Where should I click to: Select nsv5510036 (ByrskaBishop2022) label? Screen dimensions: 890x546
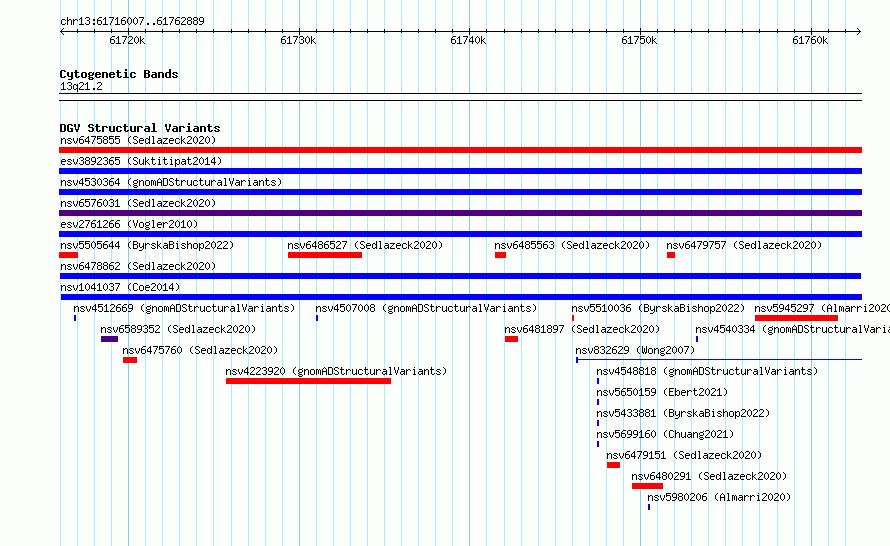658,308
